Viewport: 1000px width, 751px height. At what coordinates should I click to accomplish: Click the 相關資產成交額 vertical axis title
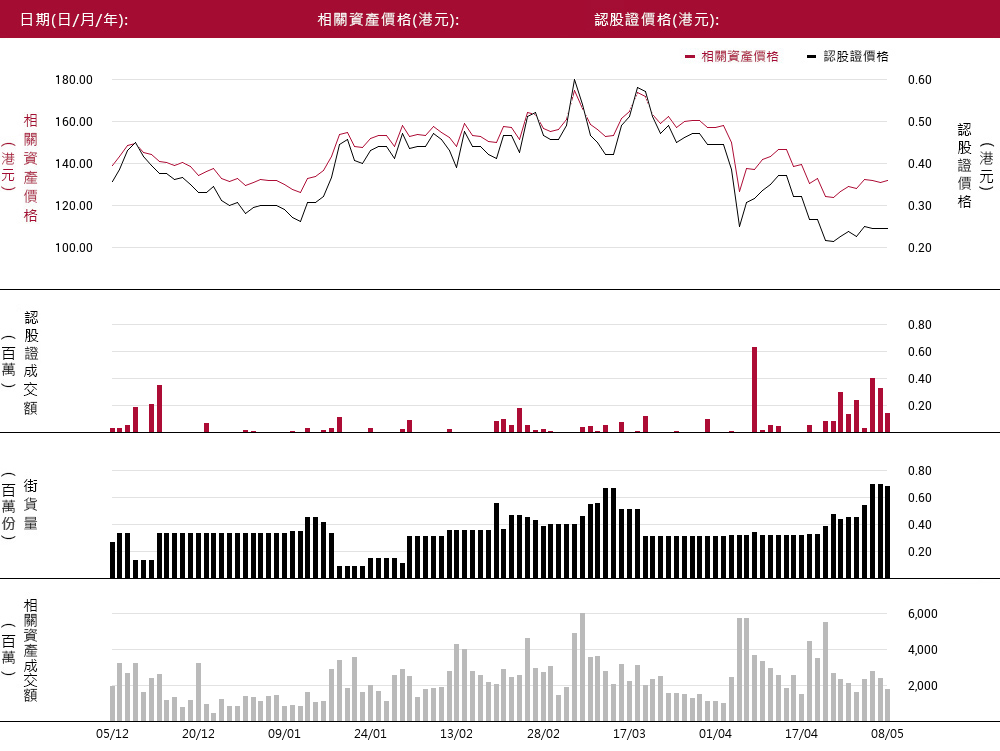pyautogui.click(x=31, y=650)
